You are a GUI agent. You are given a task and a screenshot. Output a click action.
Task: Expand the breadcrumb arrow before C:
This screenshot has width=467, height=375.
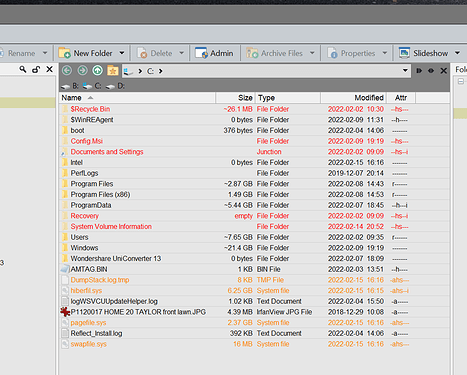[x=140, y=71]
